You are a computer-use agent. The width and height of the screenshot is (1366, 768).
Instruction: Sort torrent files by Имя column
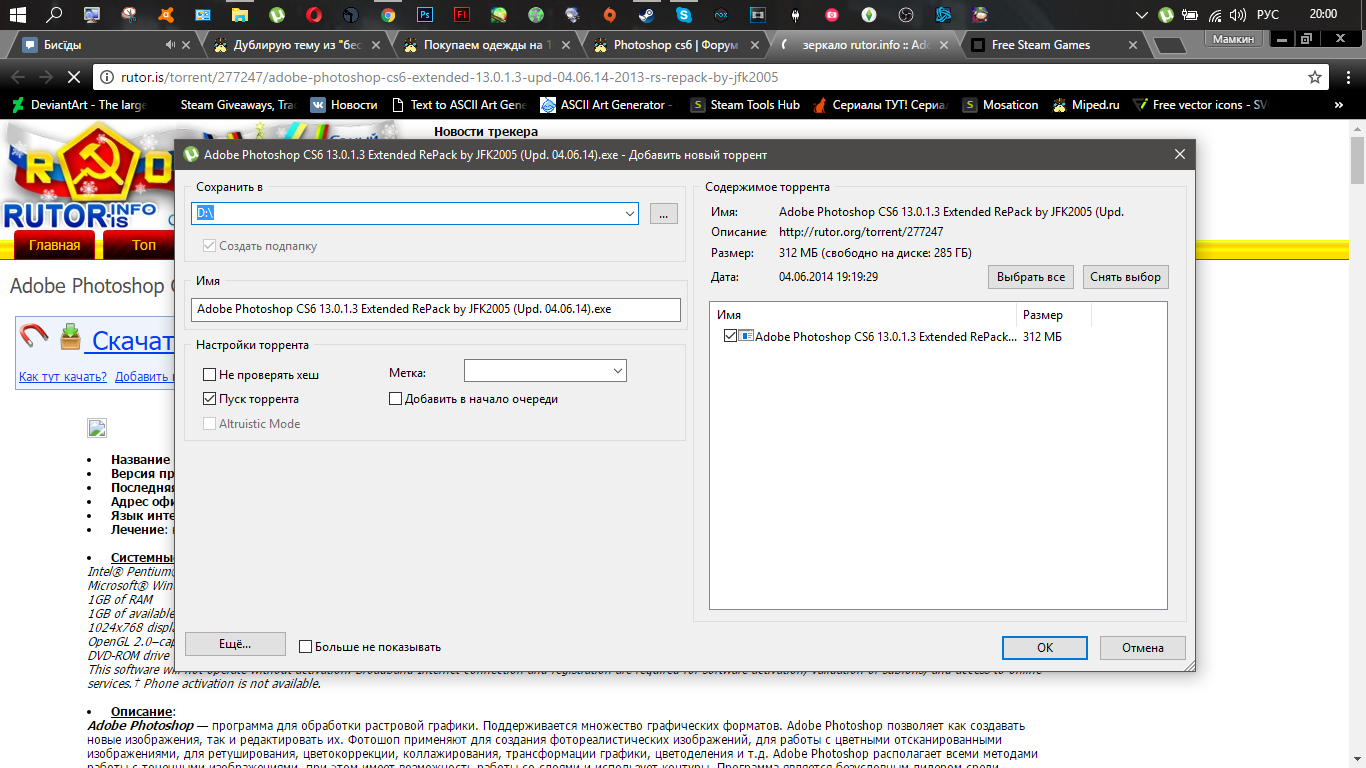point(864,315)
